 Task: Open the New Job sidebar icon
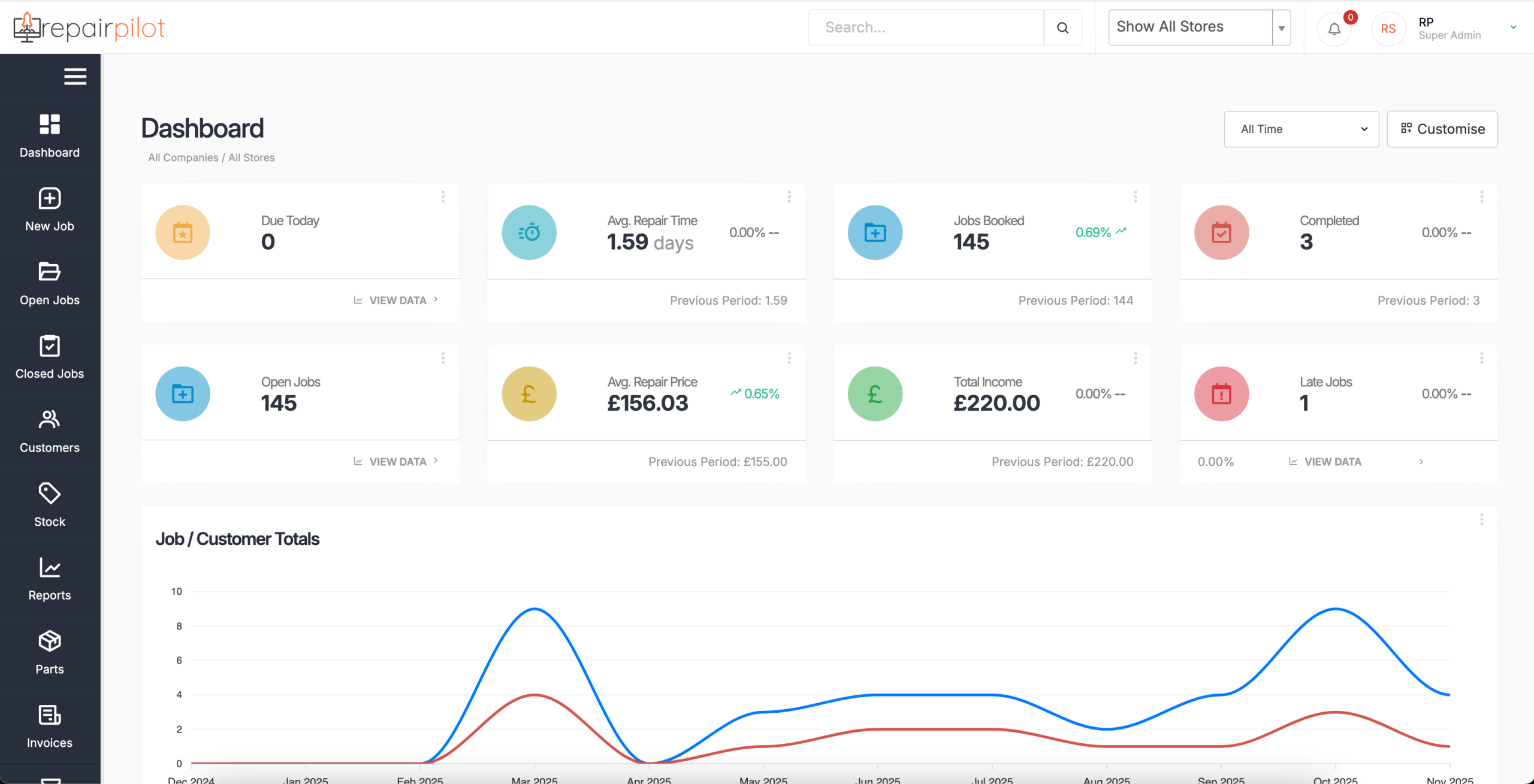tap(50, 199)
